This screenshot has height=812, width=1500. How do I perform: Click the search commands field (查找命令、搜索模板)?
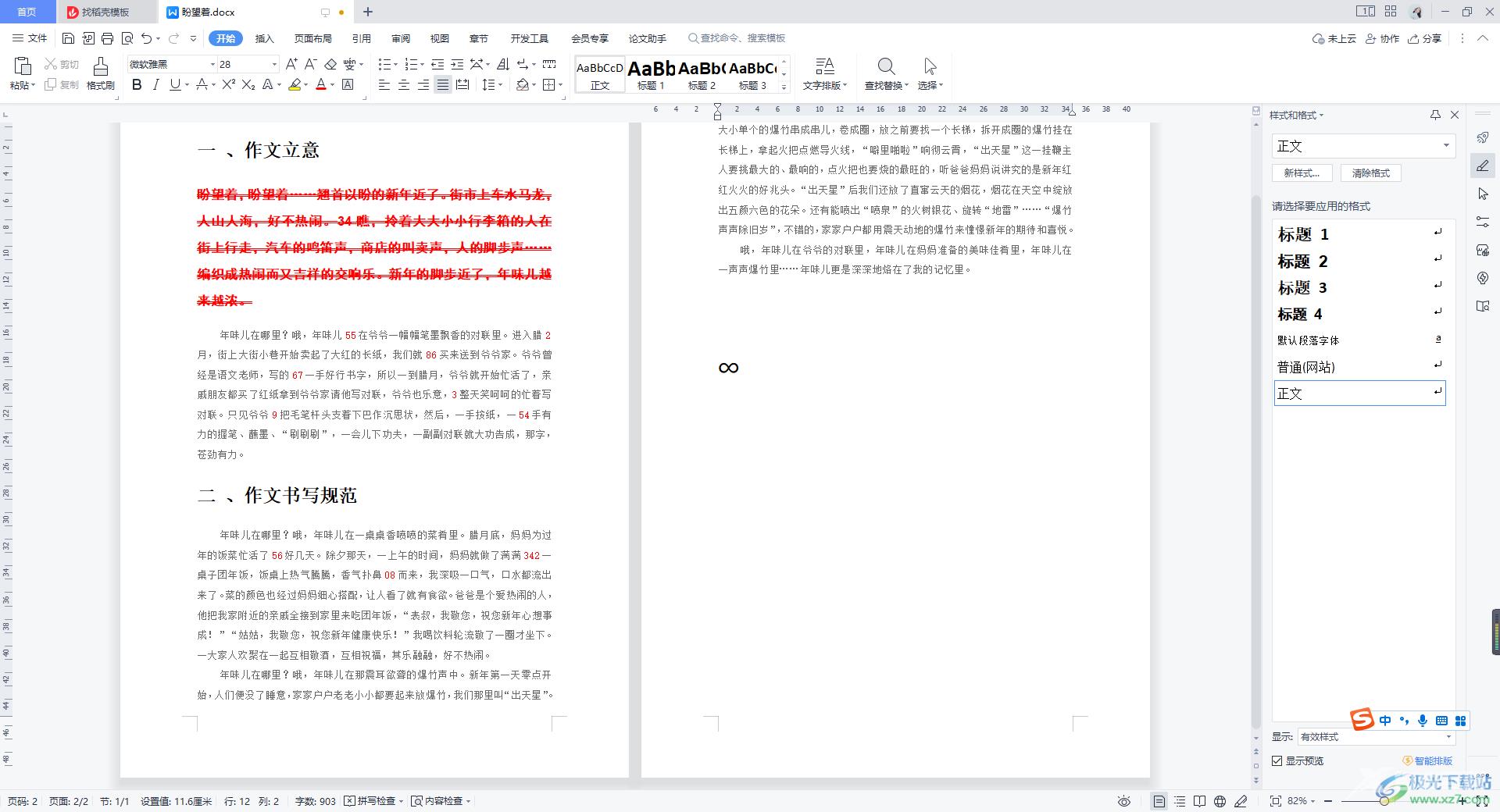[737, 38]
